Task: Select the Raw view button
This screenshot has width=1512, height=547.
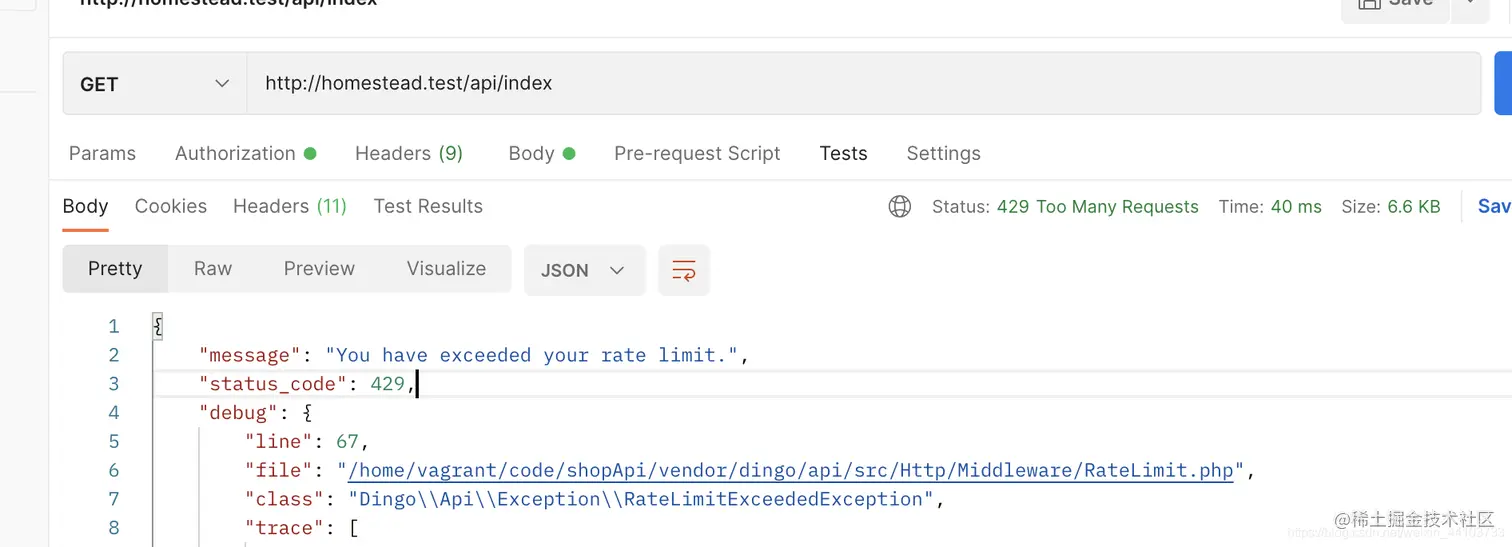Action: [213, 268]
